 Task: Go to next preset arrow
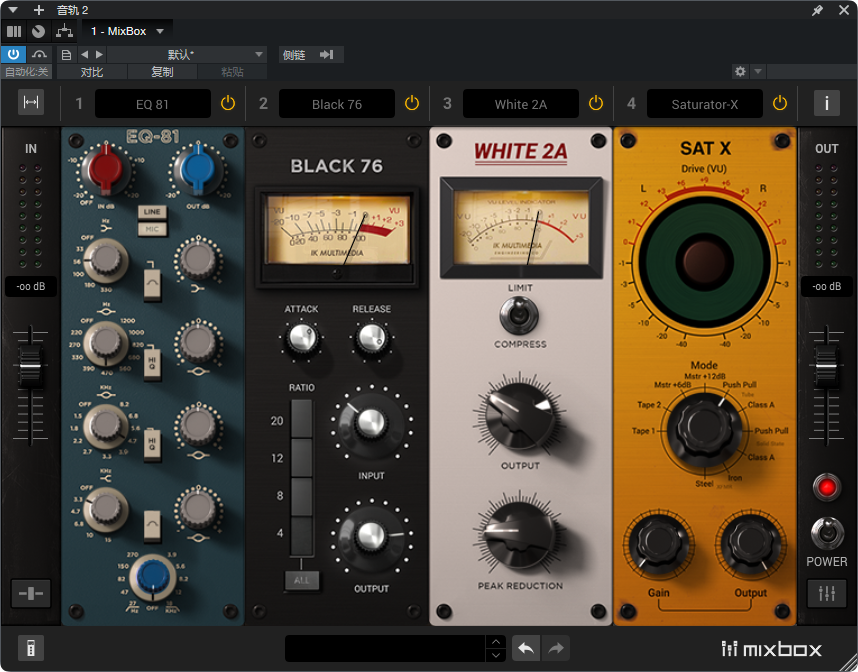click(x=99, y=54)
